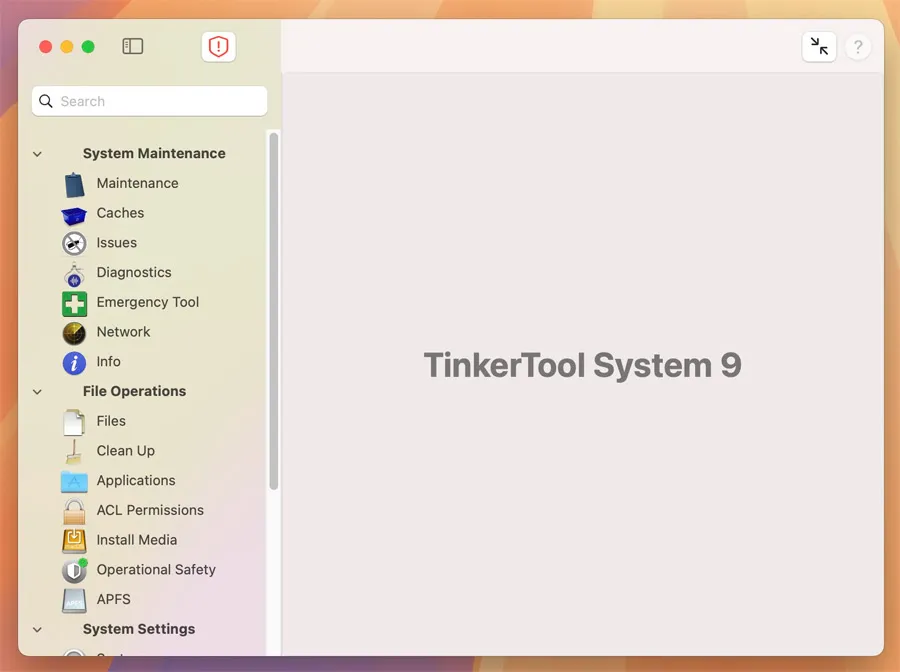Viewport: 900px width, 672px height.
Task: Toggle the sidebar visibility button
Action: point(133,46)
